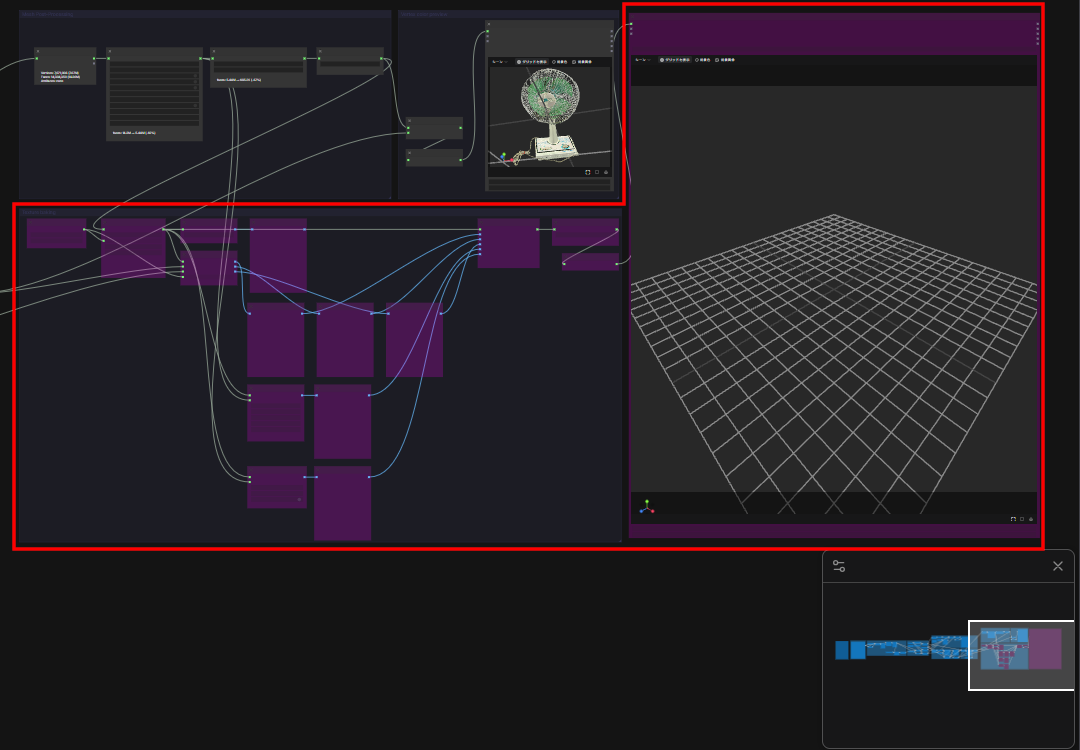Click the XYZ axis gizmo in the fan preview

(508, 158)
